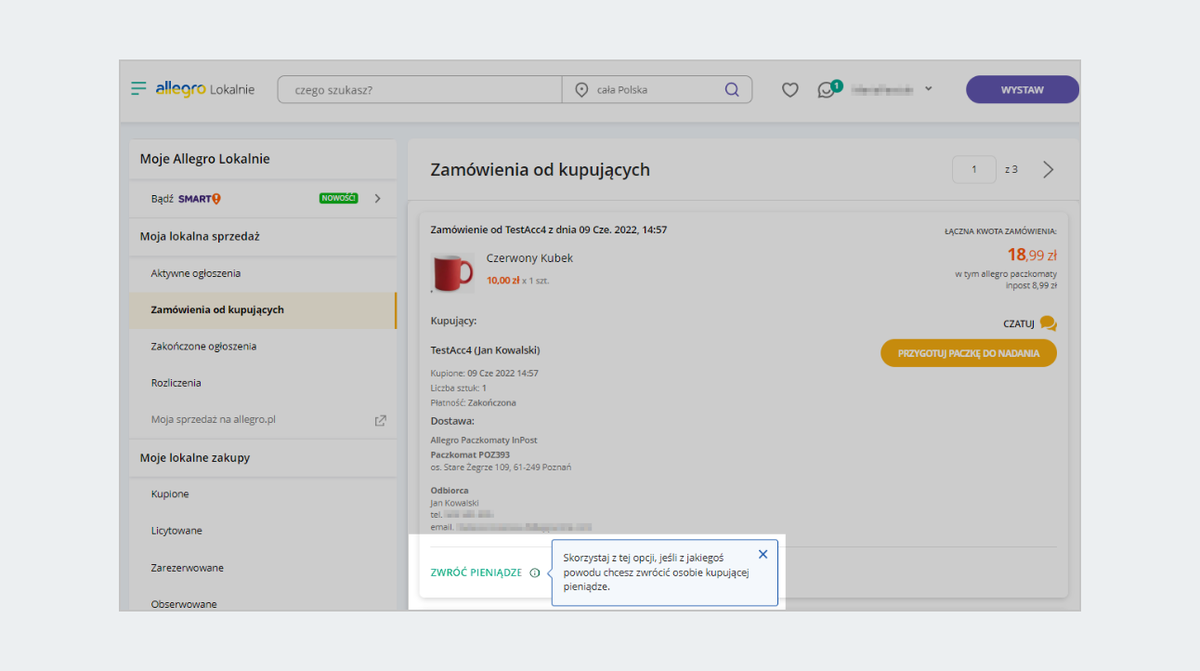Open the account dropdown chevron
The height and width of the screenshot is (671, 1200).
(x=928, y=89)
